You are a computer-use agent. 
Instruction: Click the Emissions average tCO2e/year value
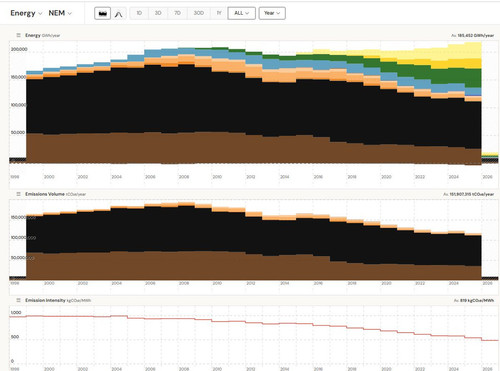pos(469,194)
